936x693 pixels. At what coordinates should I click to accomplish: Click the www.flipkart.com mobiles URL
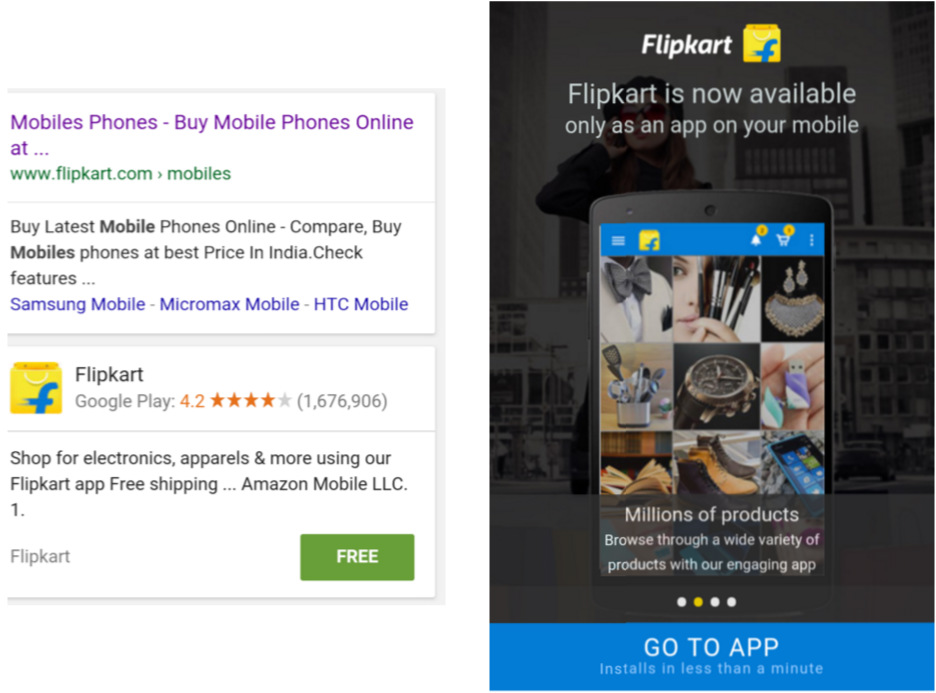point(121,174)
